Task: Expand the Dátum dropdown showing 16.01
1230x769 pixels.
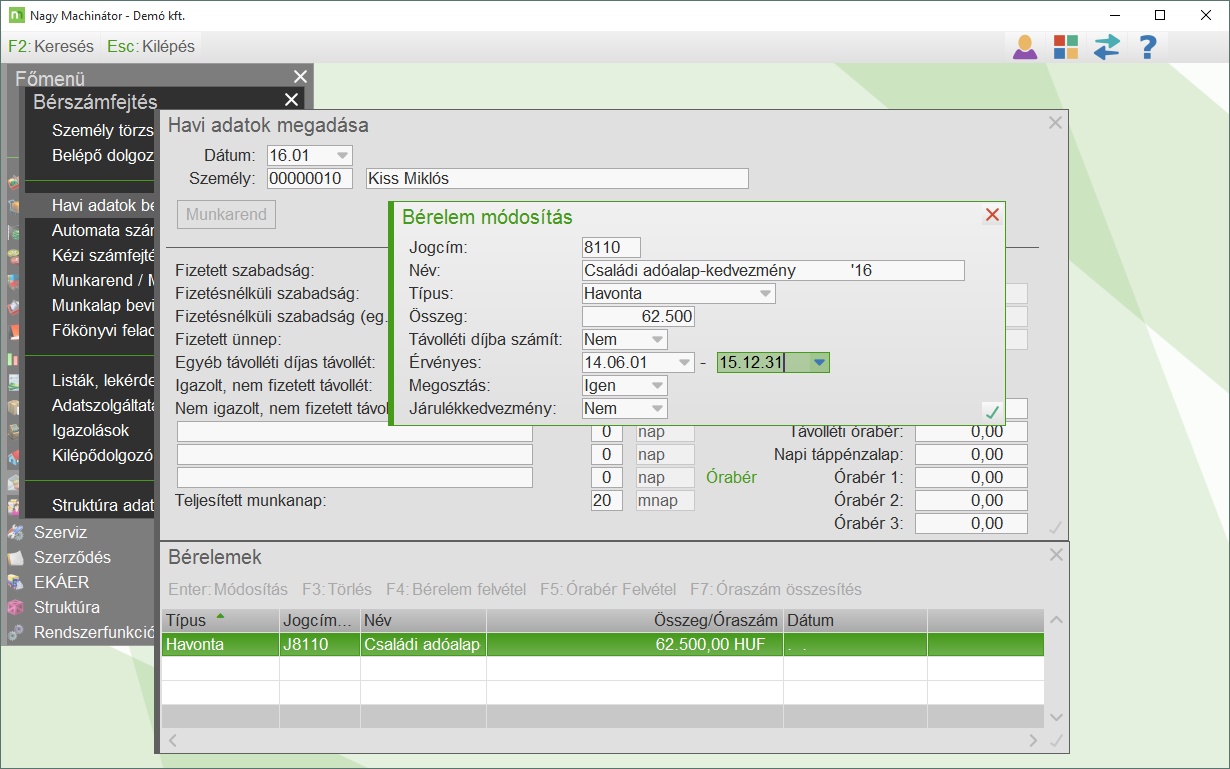Action: click(342, 155)
